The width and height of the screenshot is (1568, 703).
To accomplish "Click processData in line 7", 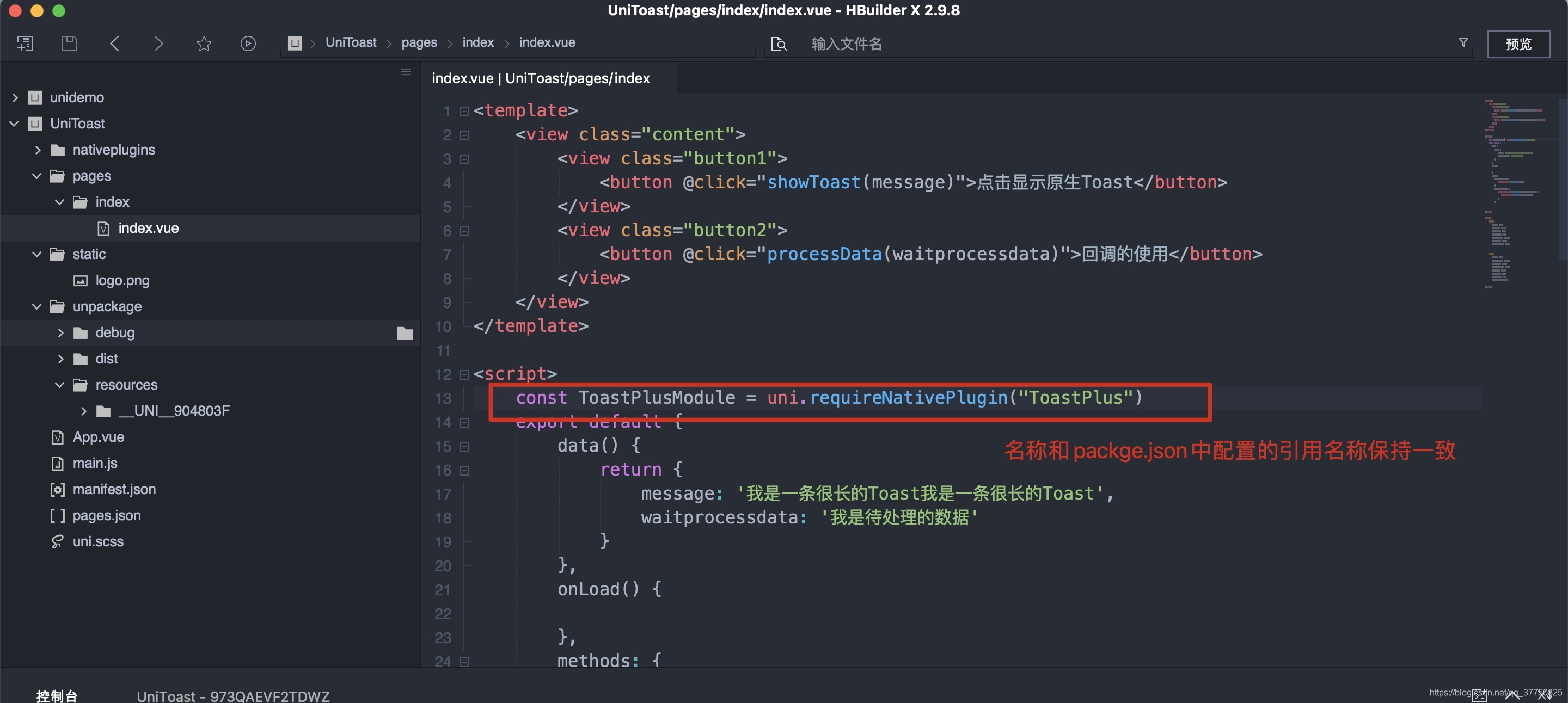I will (x=824, y=254).
